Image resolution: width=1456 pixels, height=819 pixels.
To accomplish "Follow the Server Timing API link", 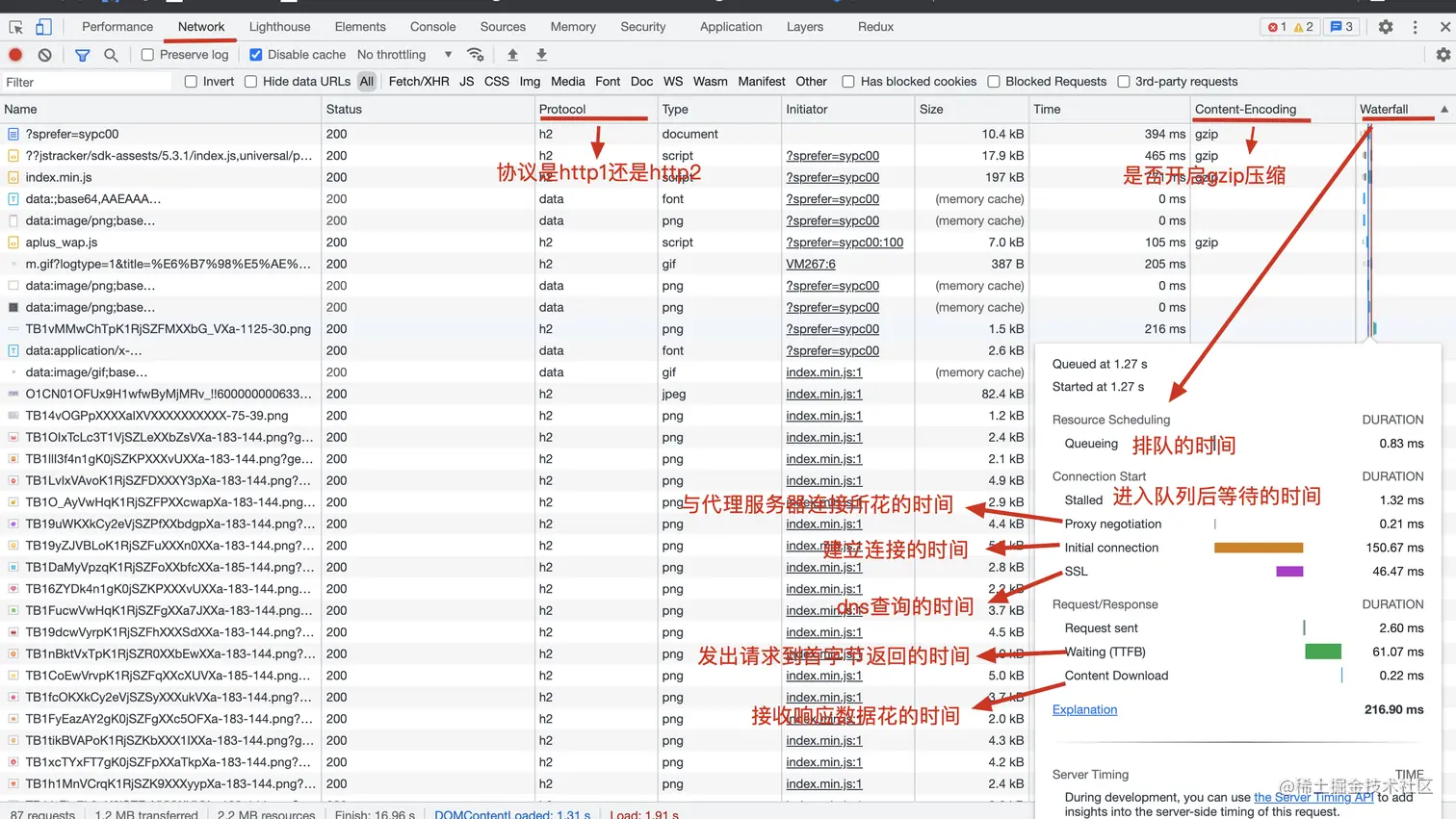I will coord(1313,797).
